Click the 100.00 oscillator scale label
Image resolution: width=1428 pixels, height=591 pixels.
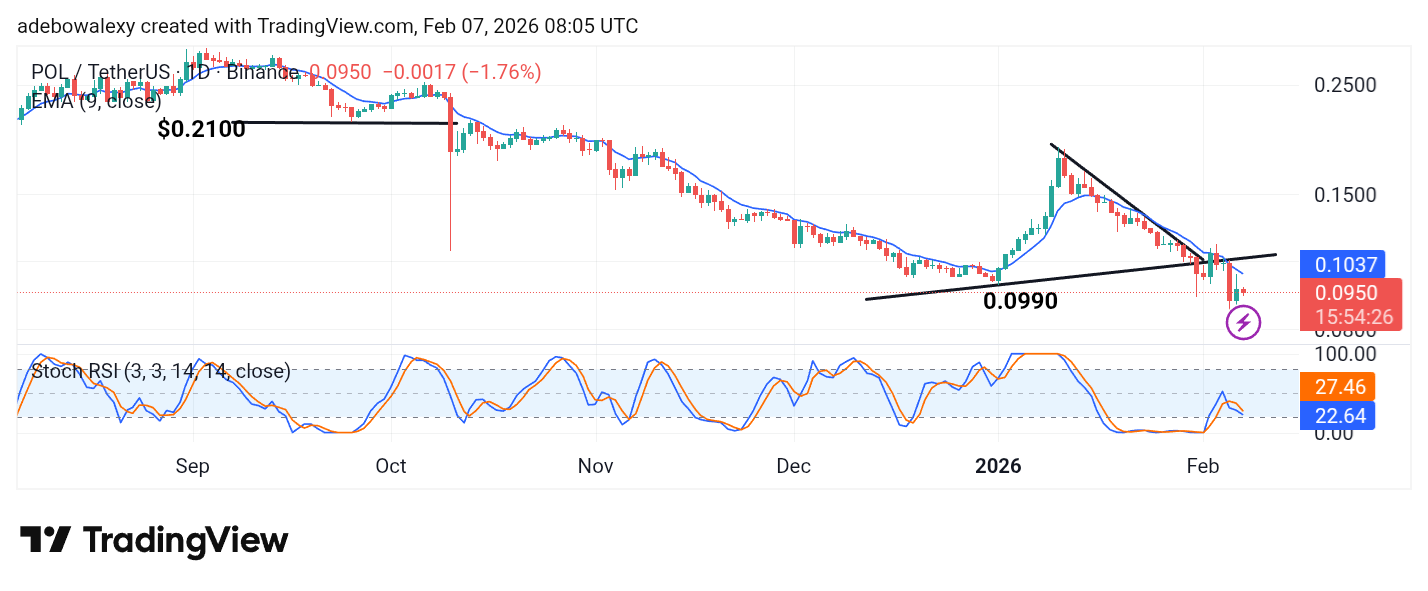(x=1345, y=353)
